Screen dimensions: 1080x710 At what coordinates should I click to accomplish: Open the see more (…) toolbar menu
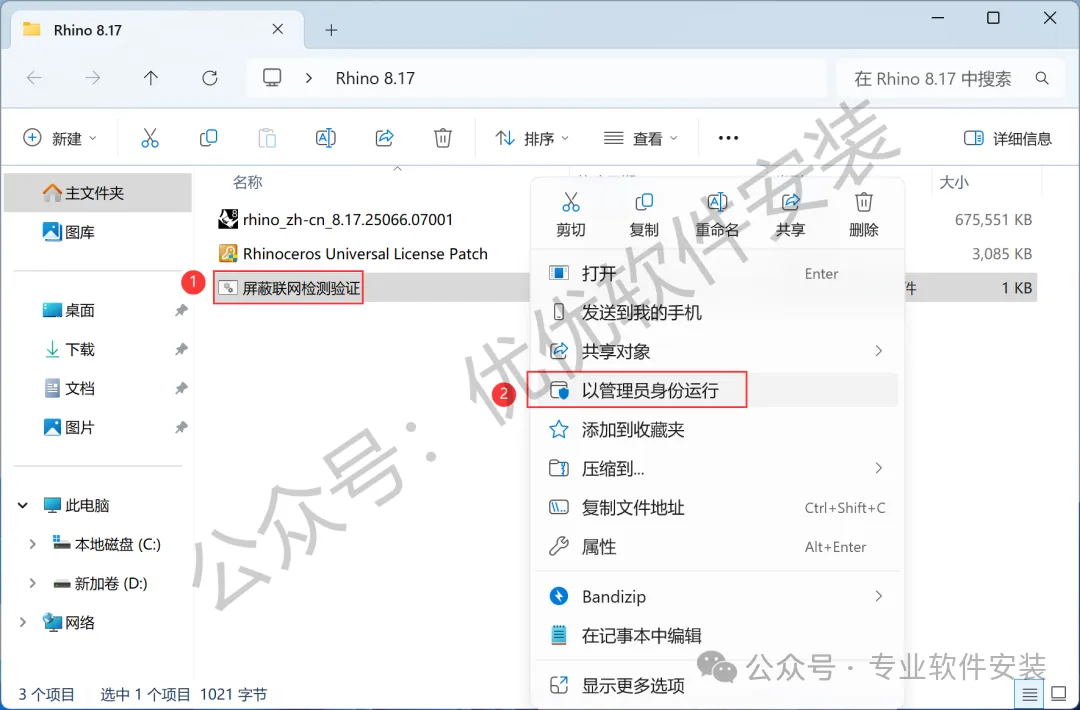(728, 138)
